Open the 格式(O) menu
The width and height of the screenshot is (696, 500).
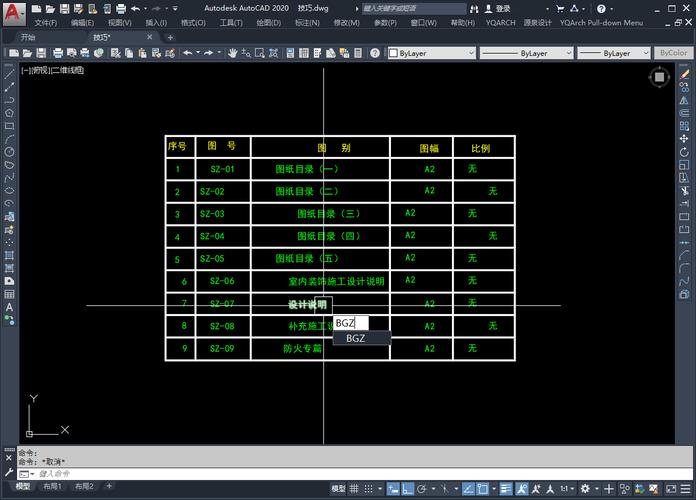[x=193, y=22]
